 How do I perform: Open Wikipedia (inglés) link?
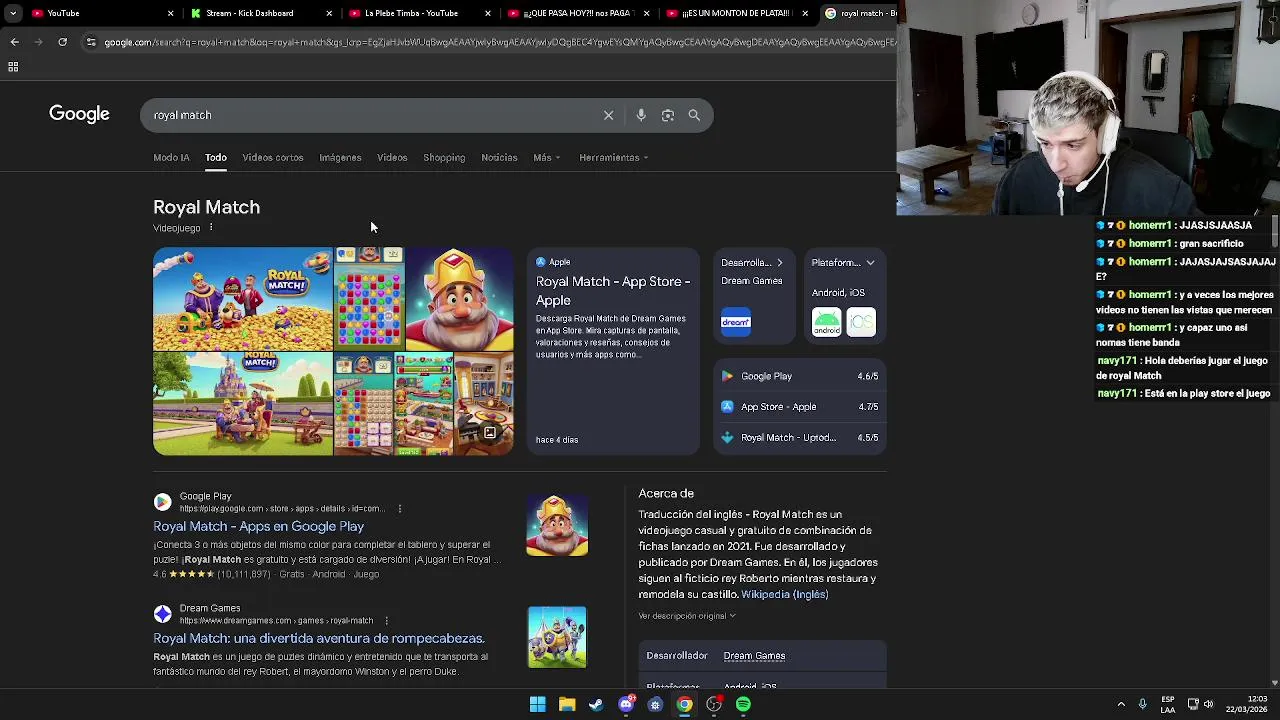(784, 595)
